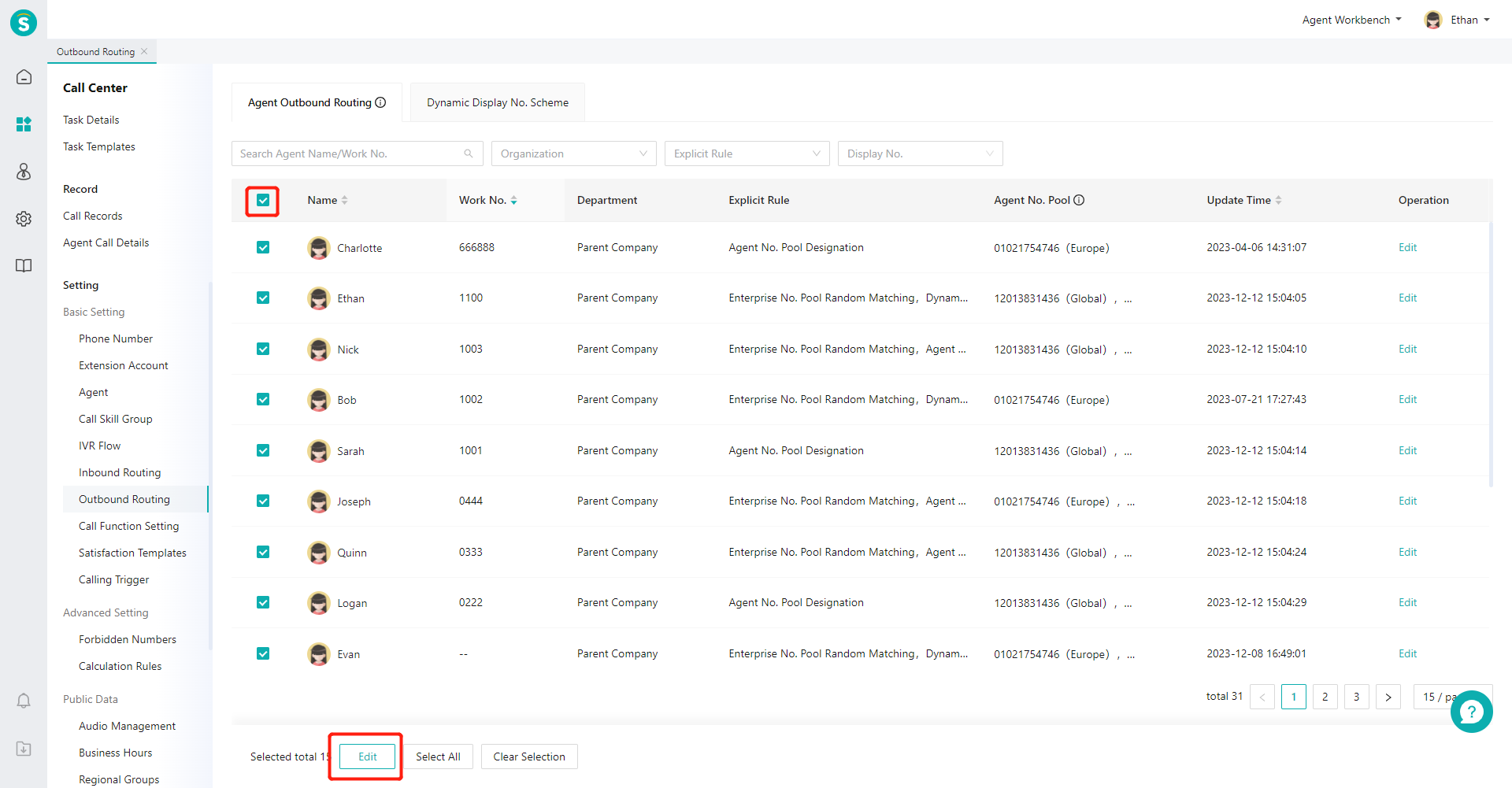The height and width of the screenshot is (788, 1512).
Task: Open IVR Flow in the side menu
Action: (x=99, y=446)
